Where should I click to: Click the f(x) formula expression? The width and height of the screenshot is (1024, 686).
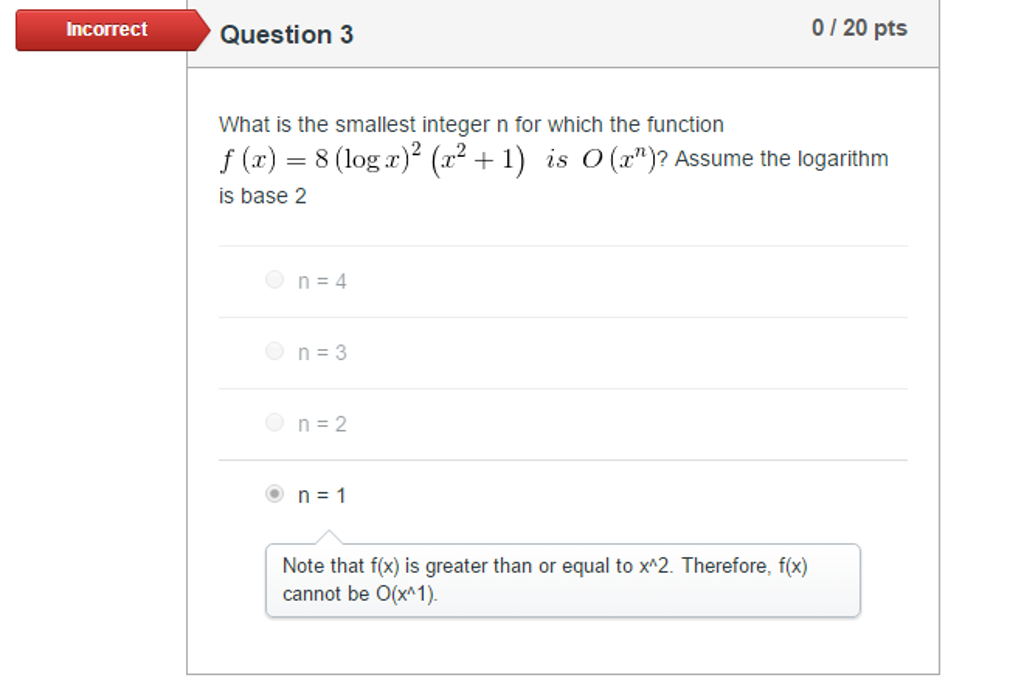click(x=372, y=160)
